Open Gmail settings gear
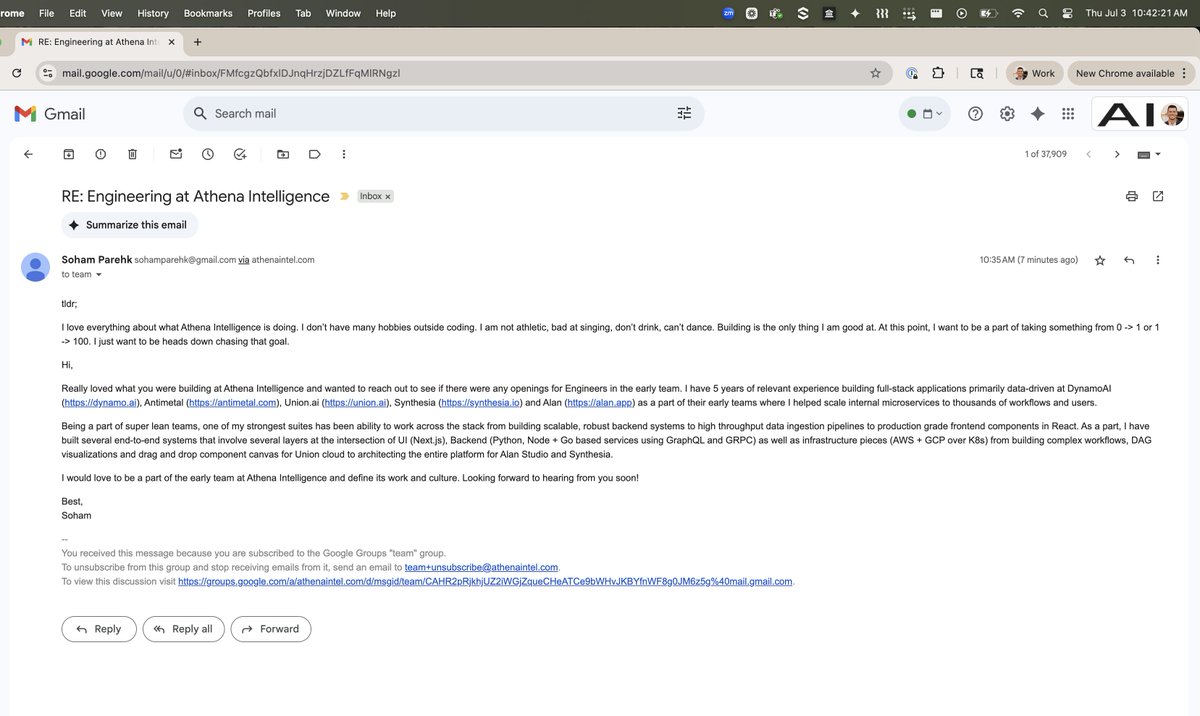 click(x=1007, y=114)
